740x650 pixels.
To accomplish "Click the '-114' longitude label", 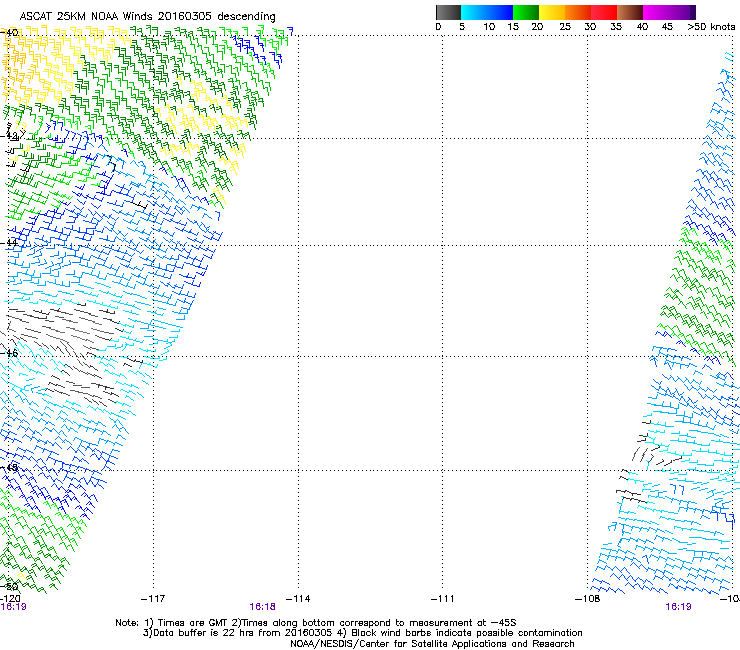I will tap(298, 599).
